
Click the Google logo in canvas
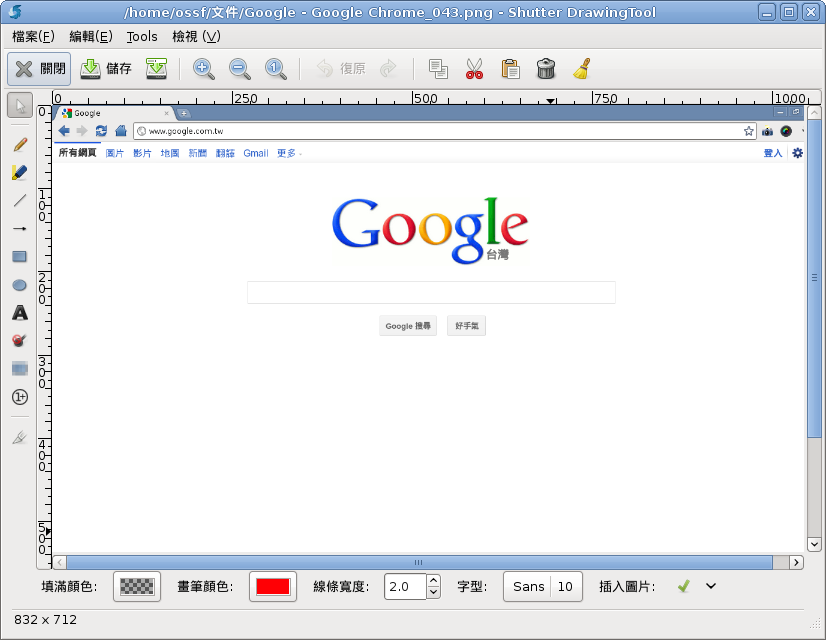pos(430,230)
